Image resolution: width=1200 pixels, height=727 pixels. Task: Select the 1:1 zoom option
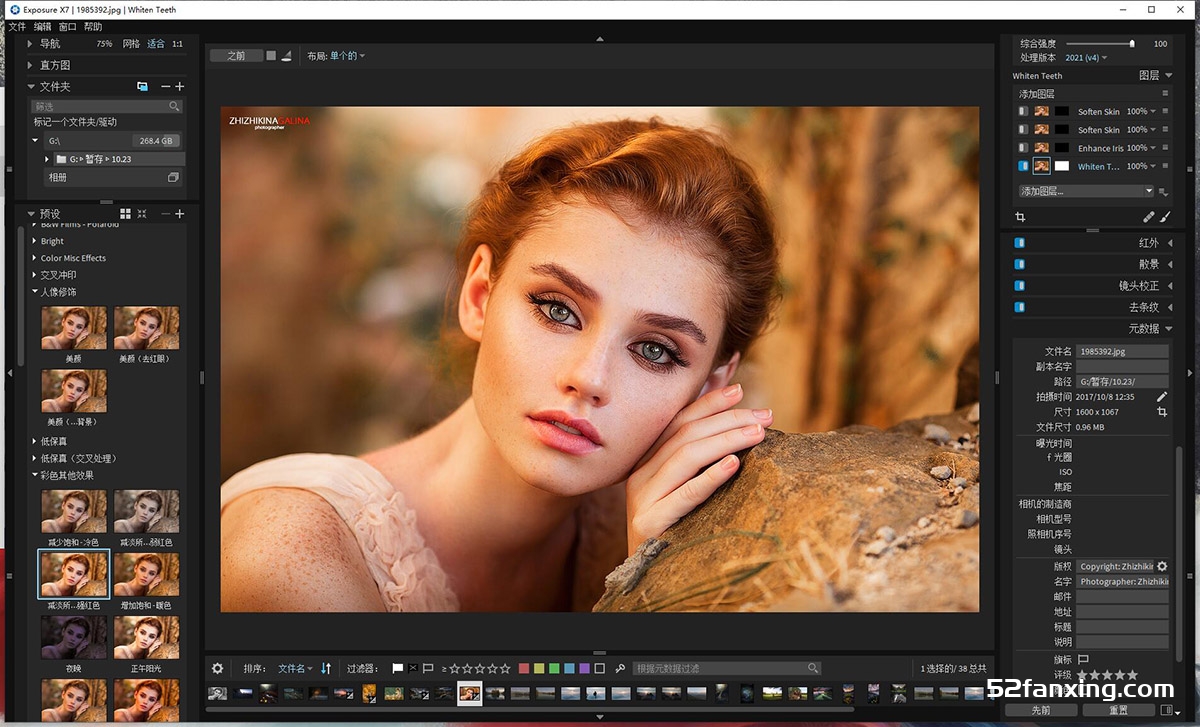pos(177,44)
